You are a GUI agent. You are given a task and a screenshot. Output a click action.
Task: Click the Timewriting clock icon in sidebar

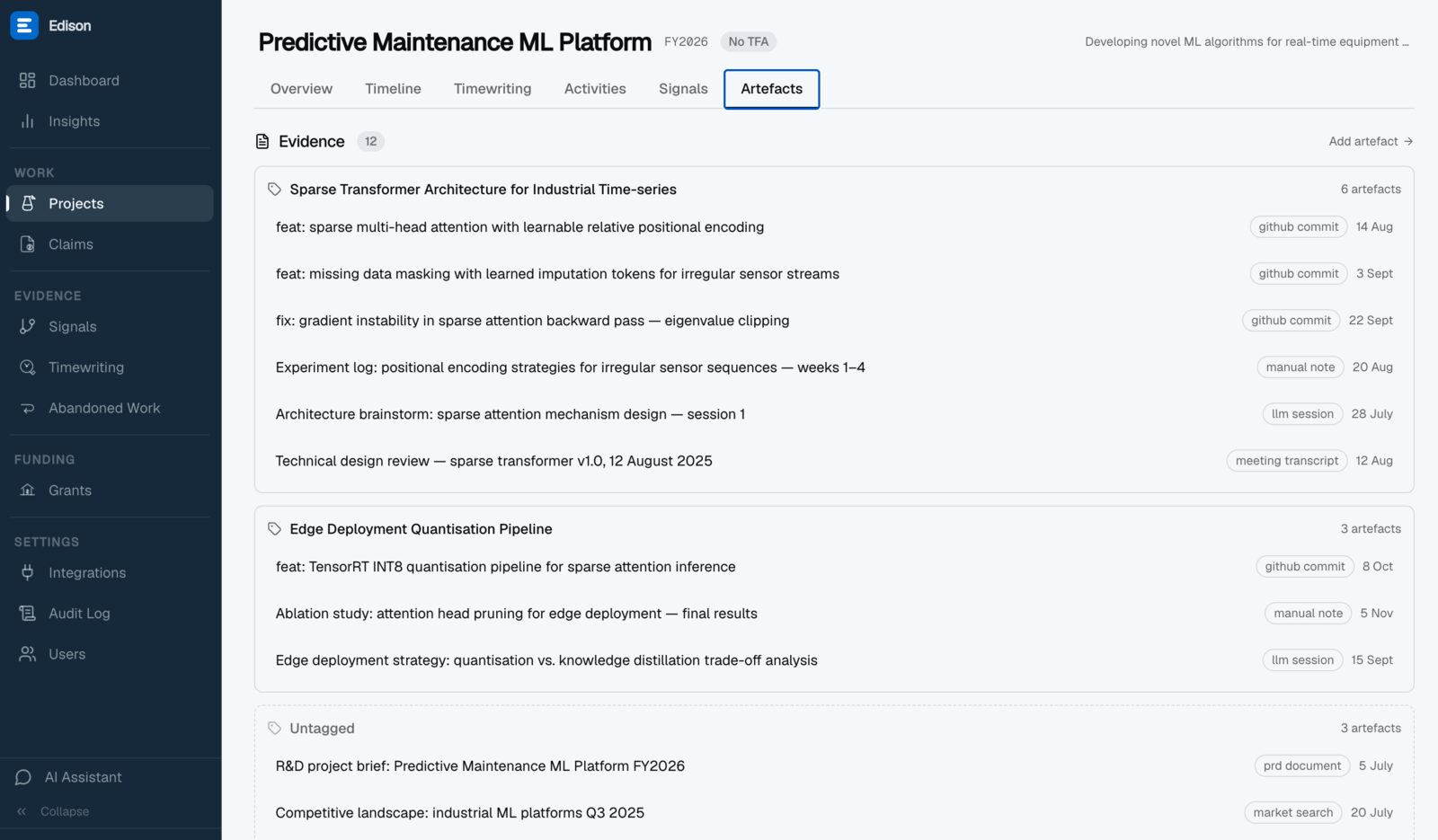[27, 367]
